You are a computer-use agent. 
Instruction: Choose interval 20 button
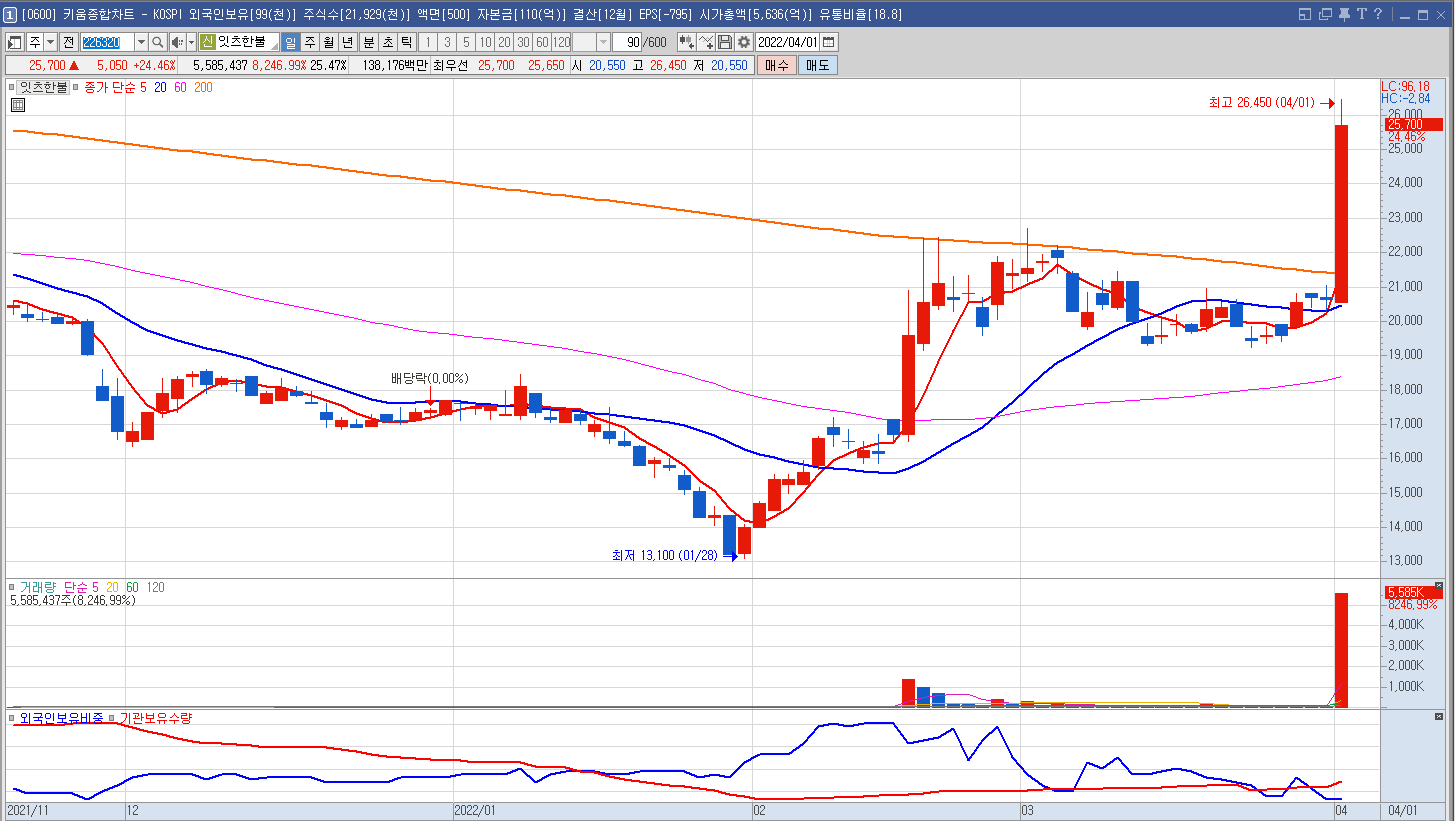tap(504, 42)
